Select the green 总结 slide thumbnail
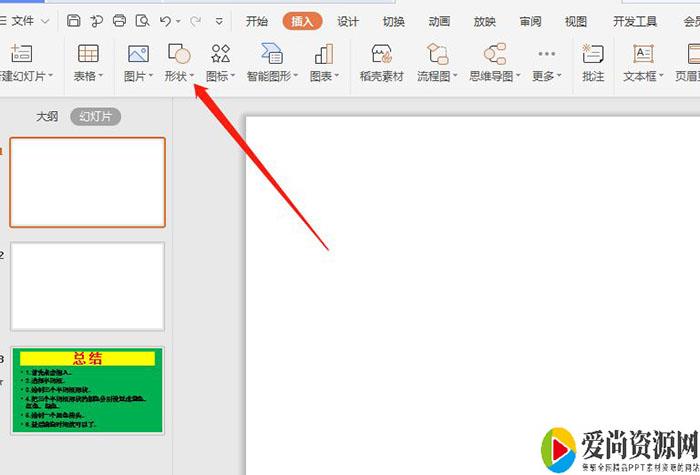The image size is (700, 475). (88, 391)
